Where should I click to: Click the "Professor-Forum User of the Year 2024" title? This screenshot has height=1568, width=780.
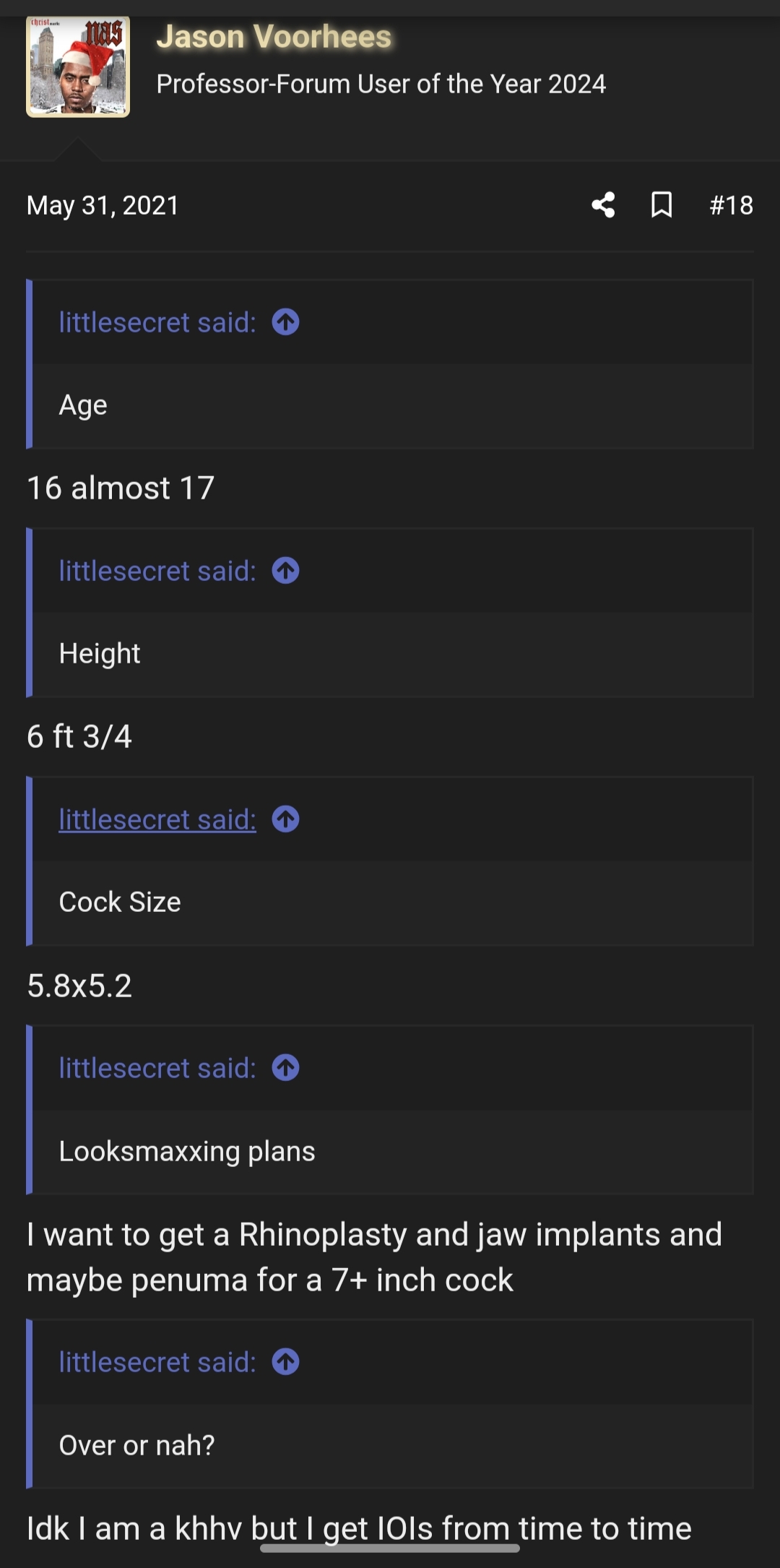point(381,84)
